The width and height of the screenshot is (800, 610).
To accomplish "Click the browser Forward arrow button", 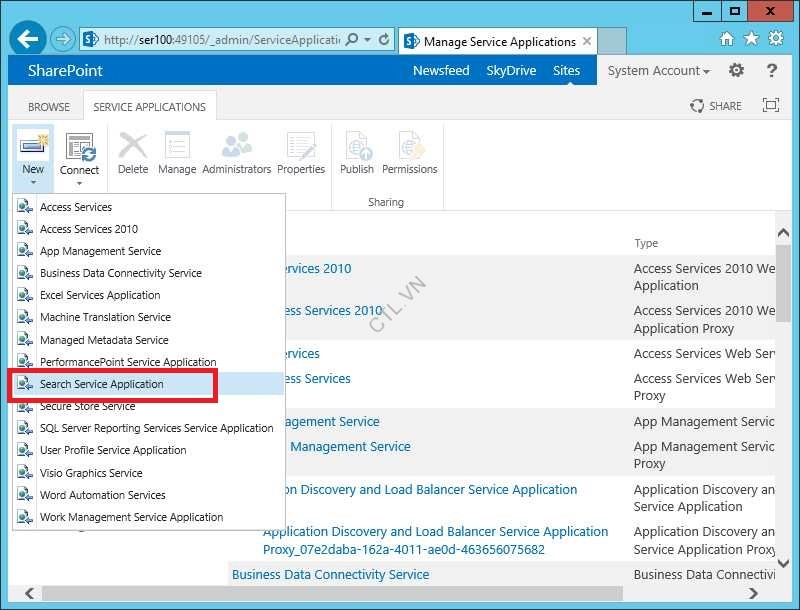I will point(63,39).
